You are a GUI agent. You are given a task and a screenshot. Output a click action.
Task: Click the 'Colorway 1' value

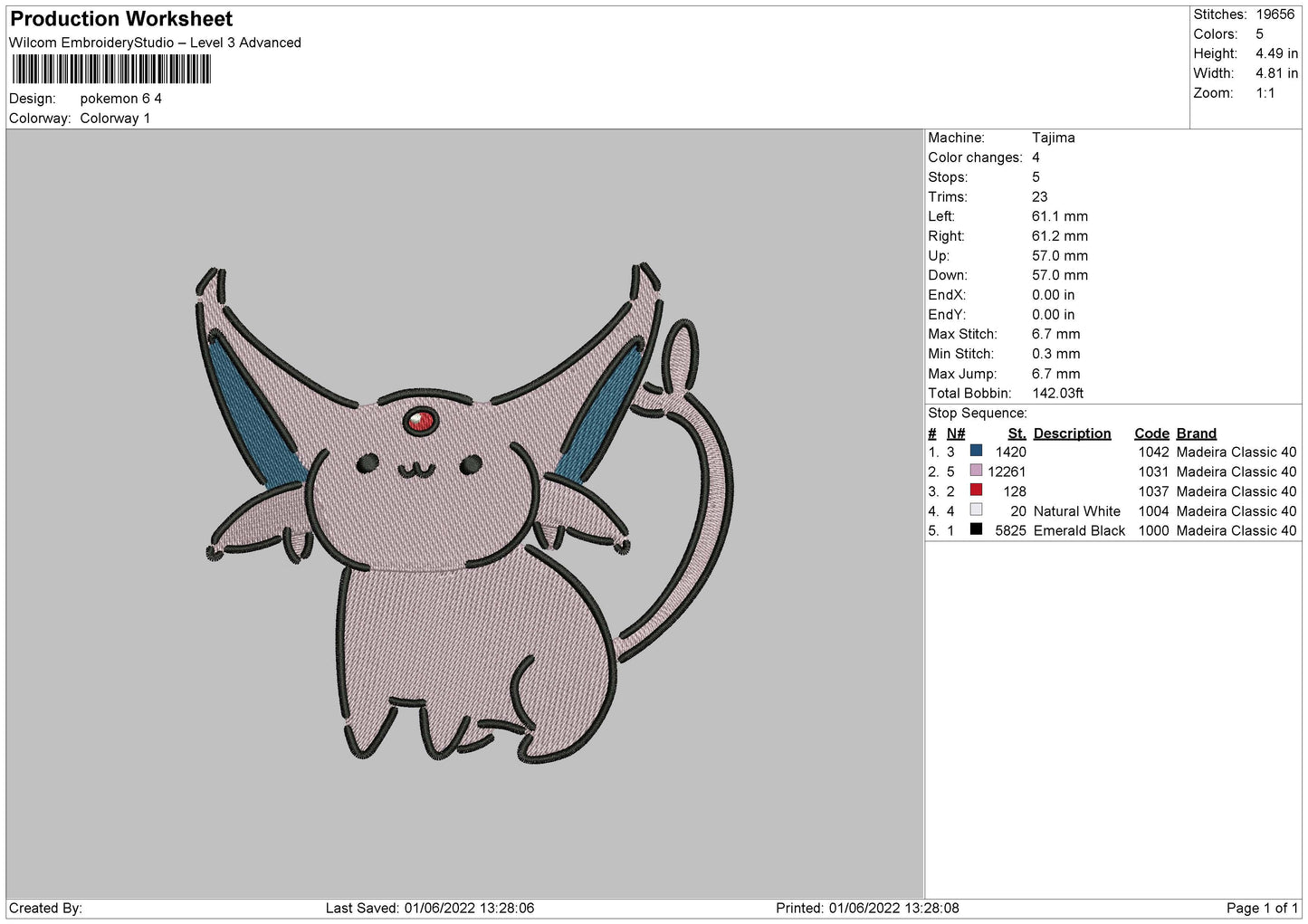[x=115, y=119]
